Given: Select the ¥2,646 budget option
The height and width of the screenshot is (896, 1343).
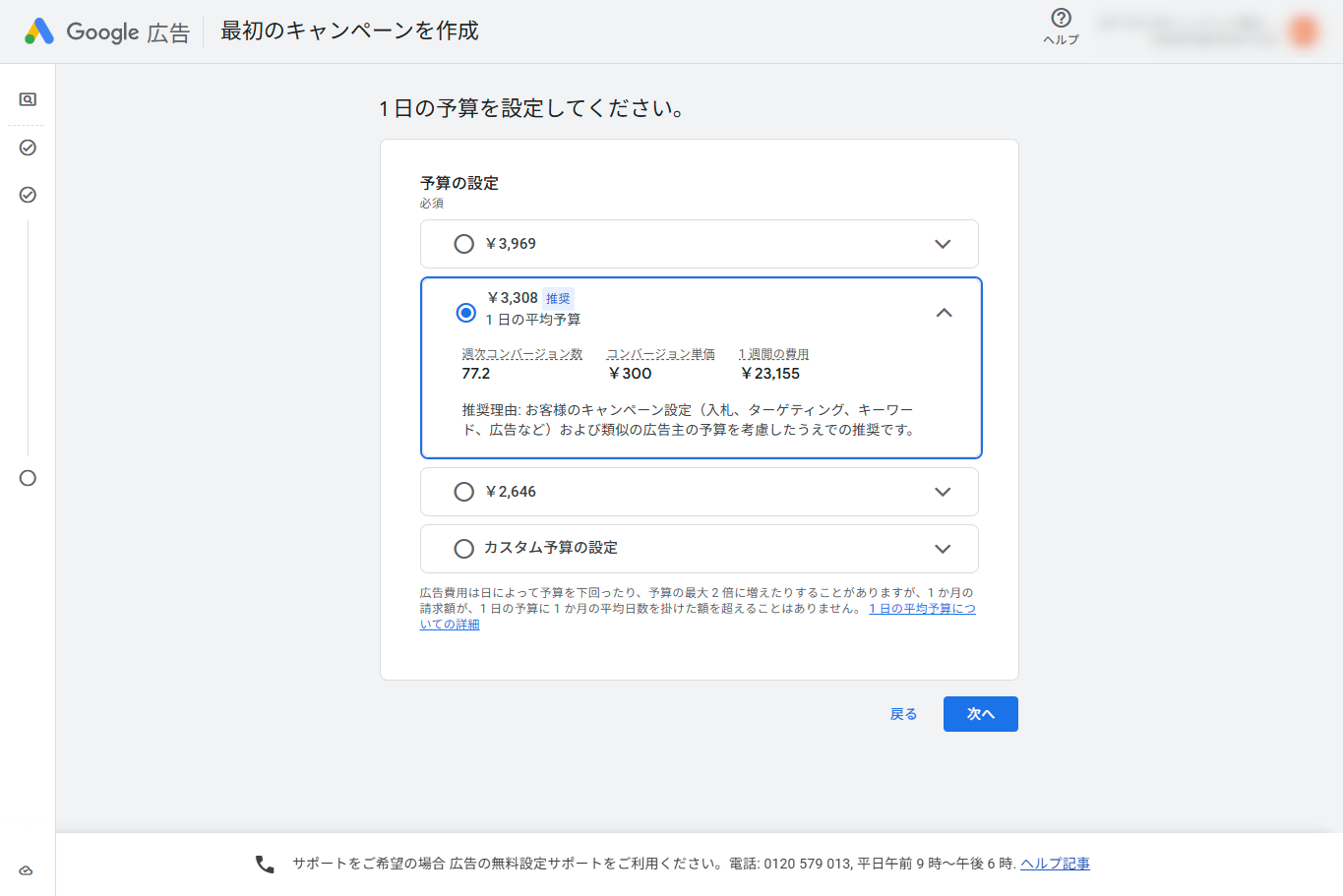Looking at the screenshot, I should tap(463, 492).
